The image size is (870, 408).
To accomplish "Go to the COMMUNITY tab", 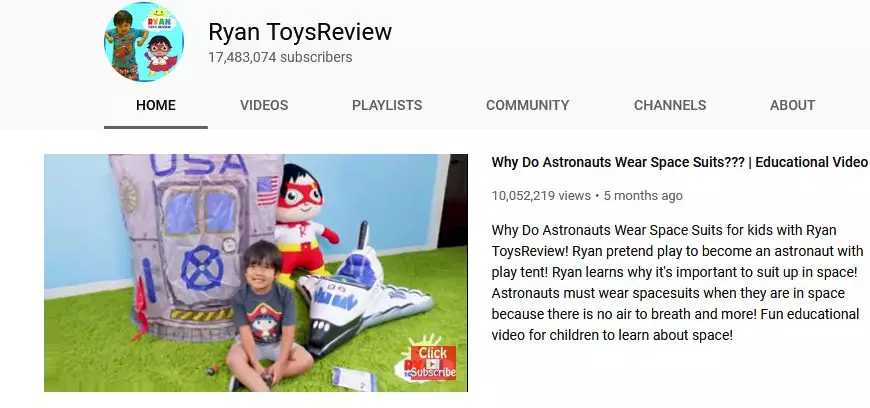I will point(528,105).
